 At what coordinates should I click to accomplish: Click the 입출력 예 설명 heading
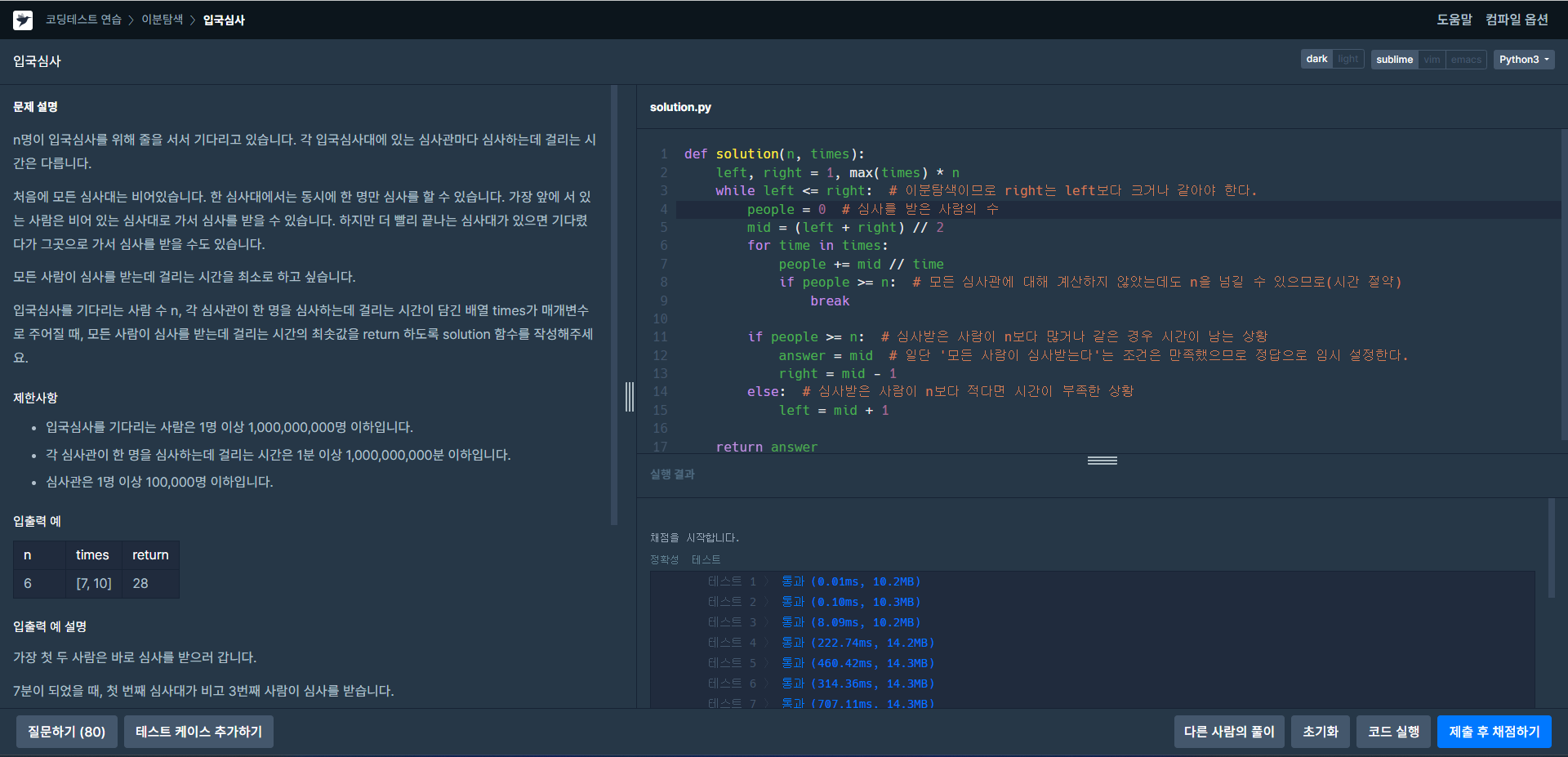coord(50,626)
